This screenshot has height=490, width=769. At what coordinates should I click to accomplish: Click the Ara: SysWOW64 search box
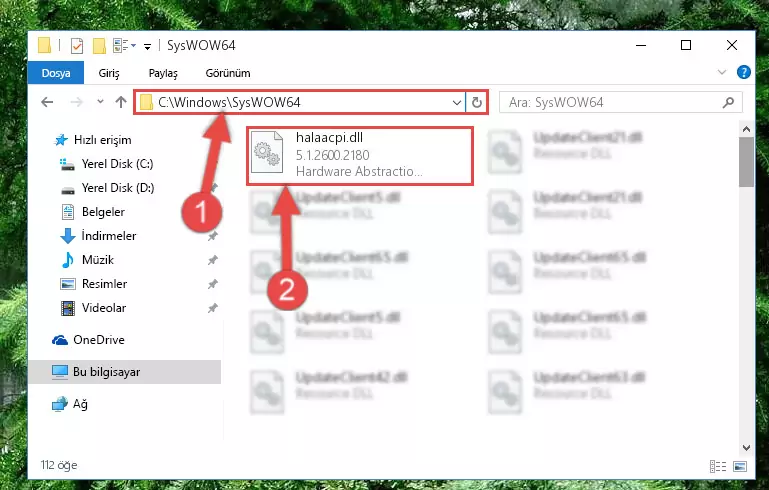pos(620,102)
